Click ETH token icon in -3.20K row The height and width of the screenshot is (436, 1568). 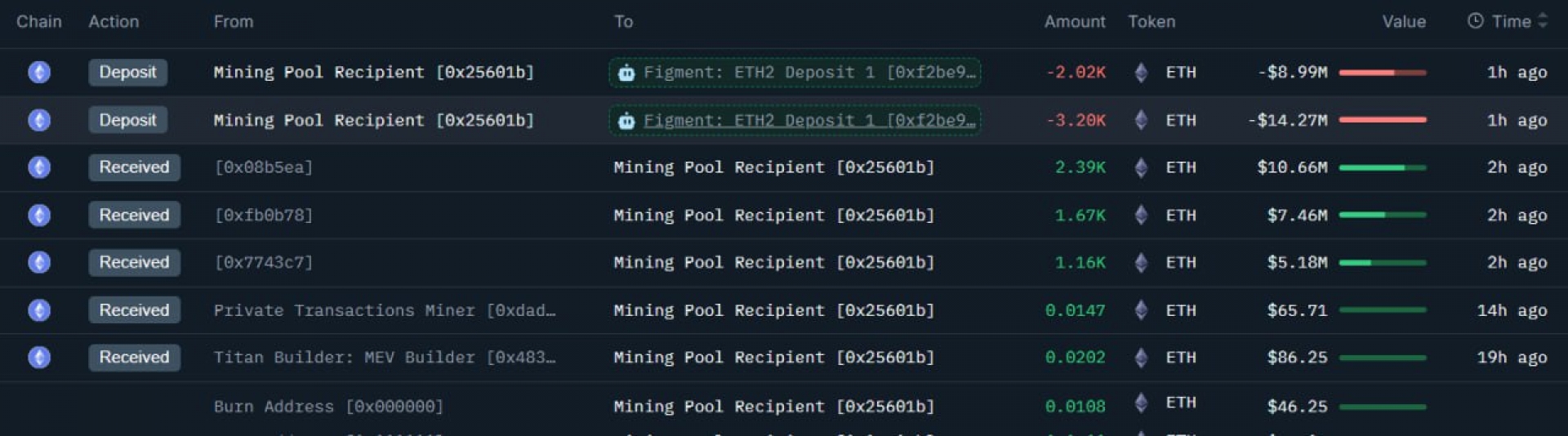[x=1141, y=120]
